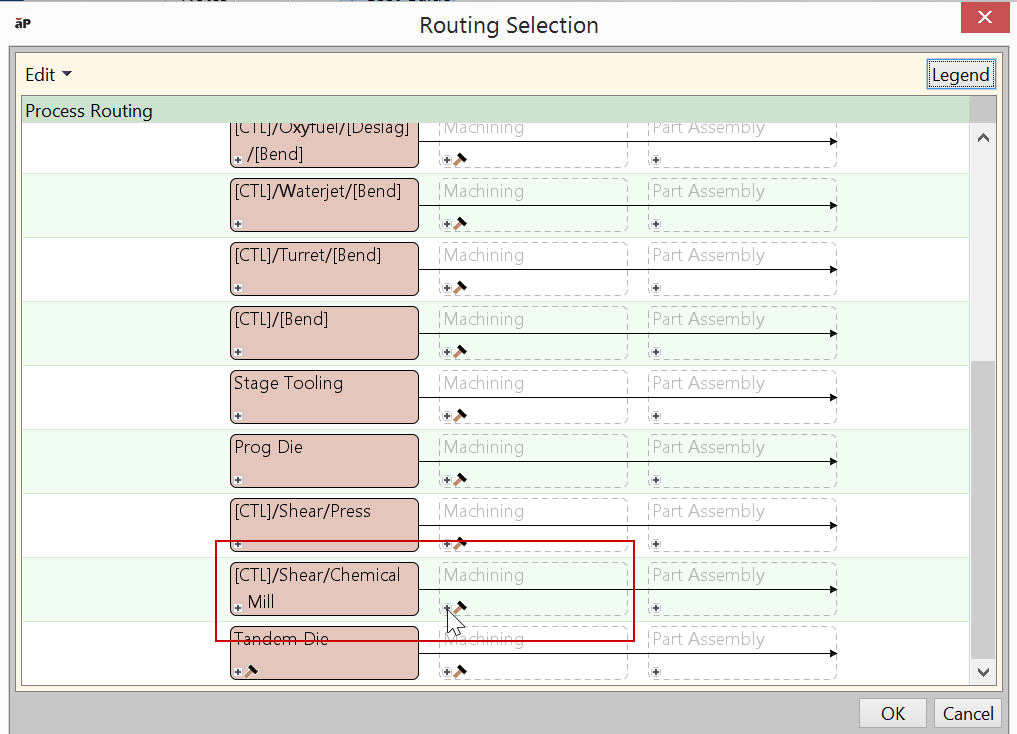1017x734 pixels.
Task: Select the [CTL]/Shear/Press routing box
Action: [x=324, y=522]
